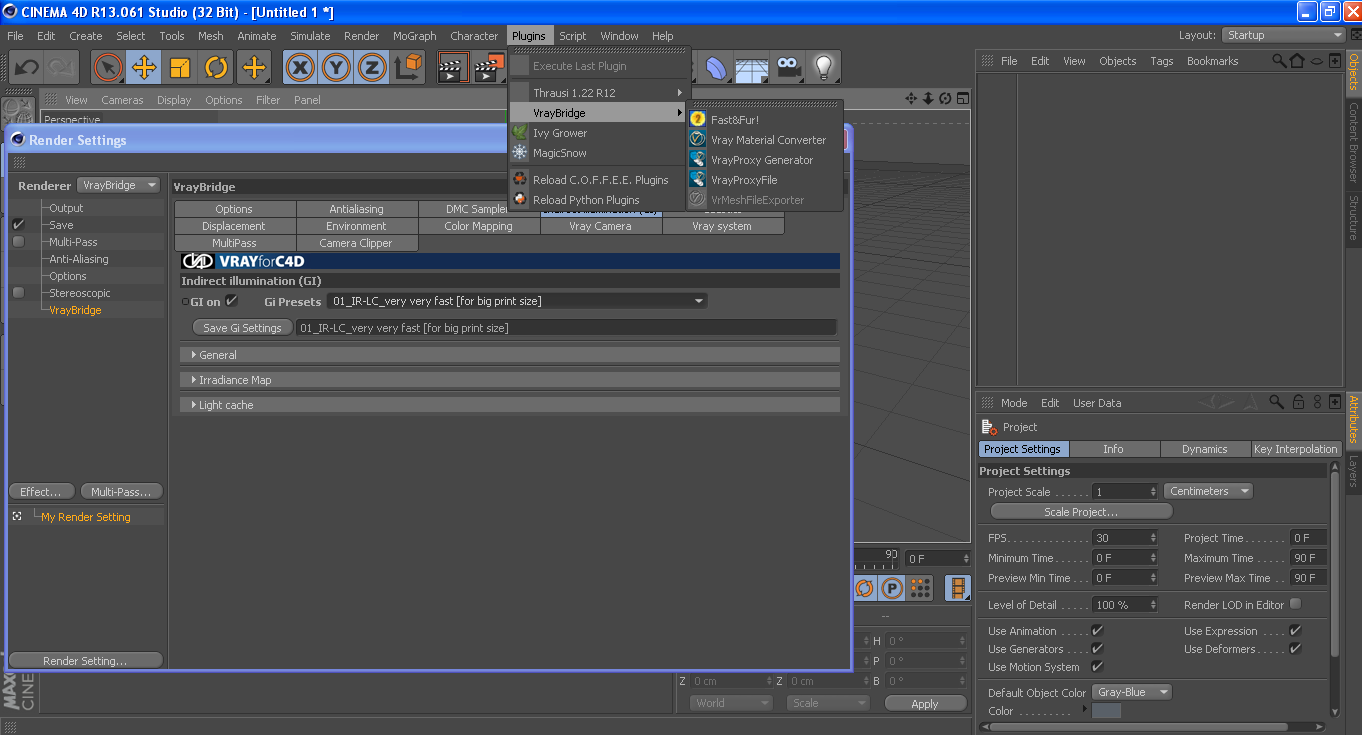The height and width of the screenshot is (735, 1362).
Task: Switch to the Antialiasing tab
Action: coord(357,209)
